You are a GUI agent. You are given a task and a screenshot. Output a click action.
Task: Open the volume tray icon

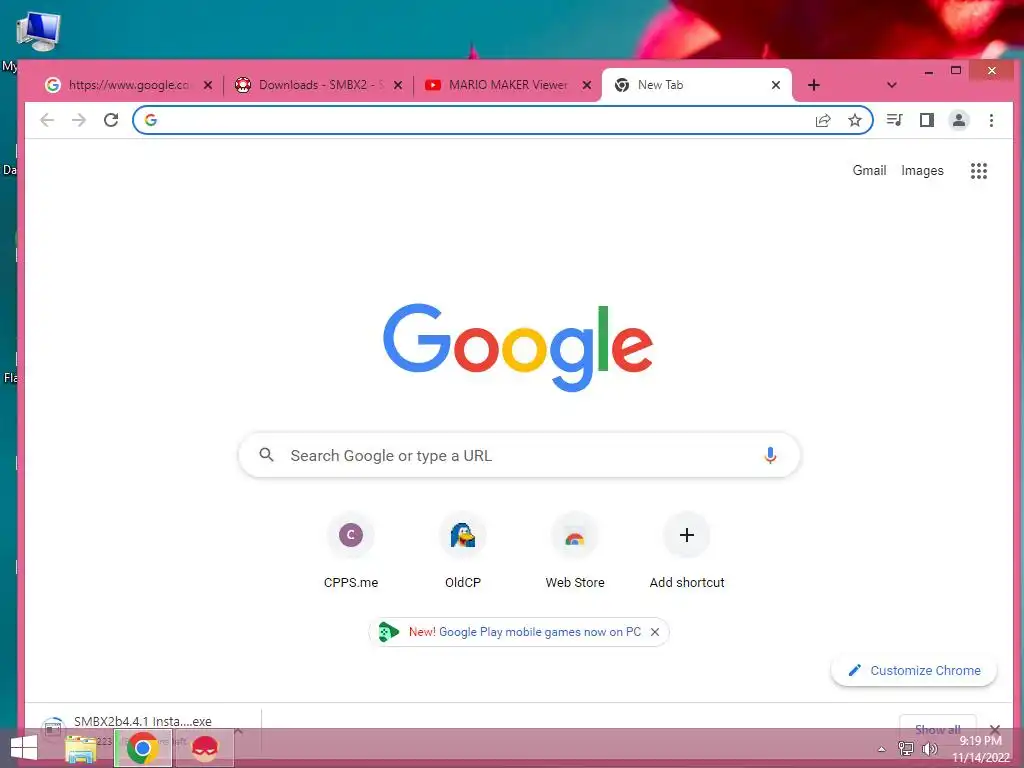point(929,748)
